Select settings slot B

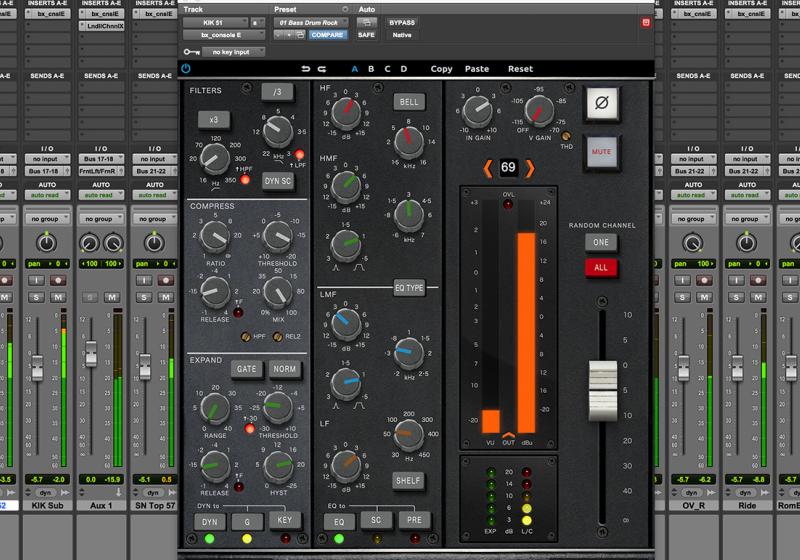pos(371,69)
